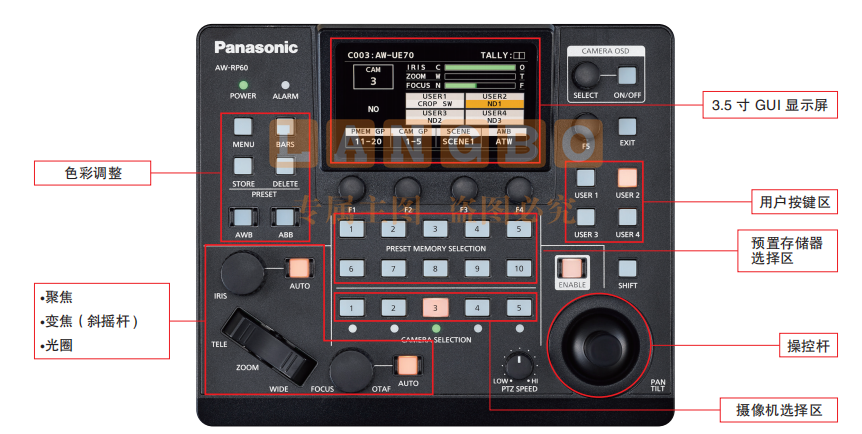862x434 pixels.
Task: Select the USER3 ND2 screen cell
Action: (x=434, y=117)
